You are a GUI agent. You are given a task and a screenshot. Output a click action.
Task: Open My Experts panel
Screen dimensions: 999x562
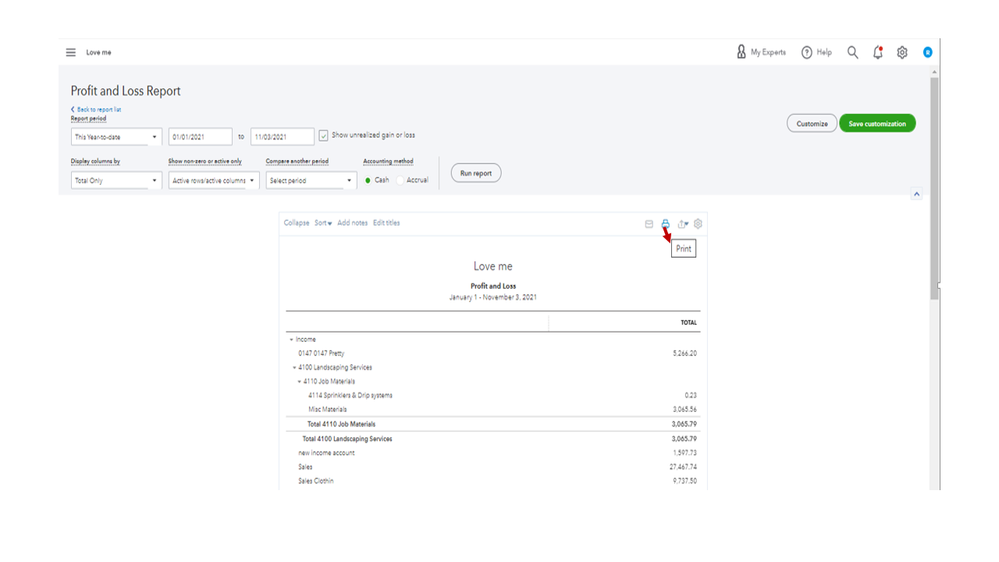pos(761,52)
